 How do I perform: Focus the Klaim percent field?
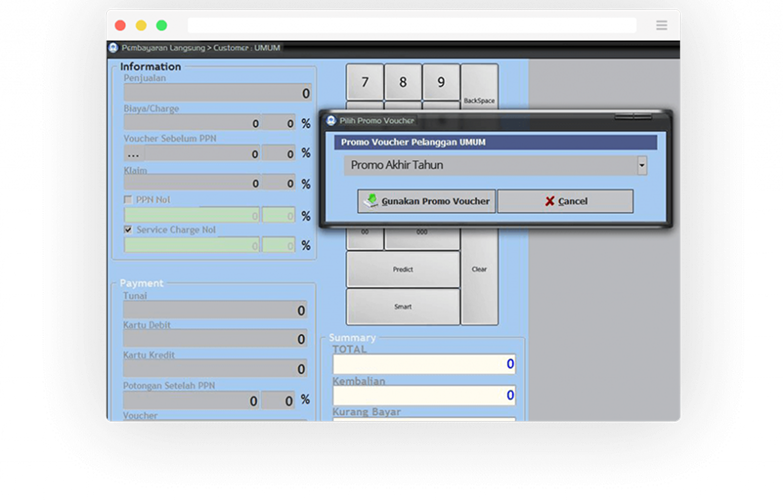279,183
